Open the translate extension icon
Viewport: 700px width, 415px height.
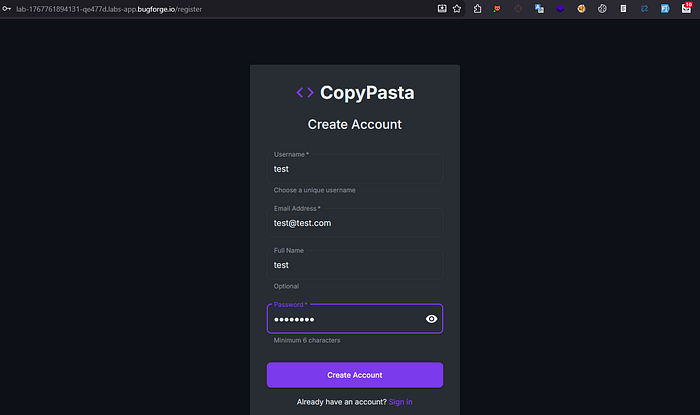539,8
